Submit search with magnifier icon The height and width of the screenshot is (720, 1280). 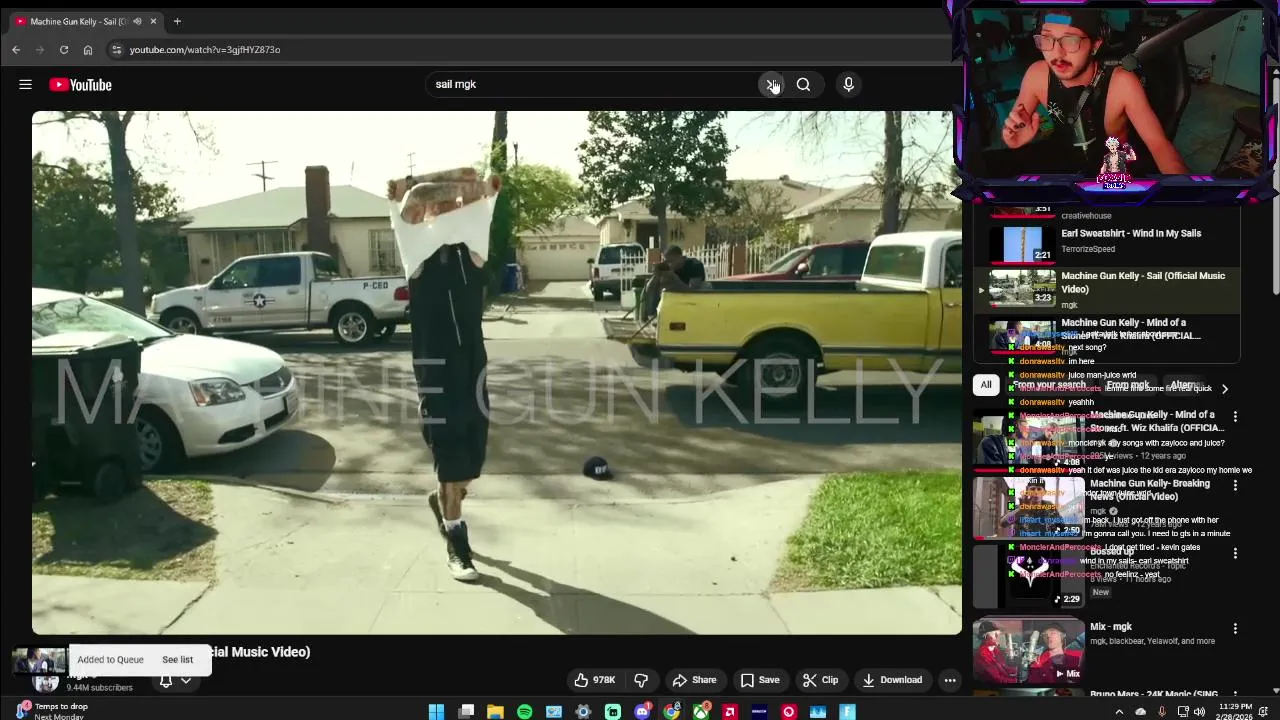coord(803,85)
